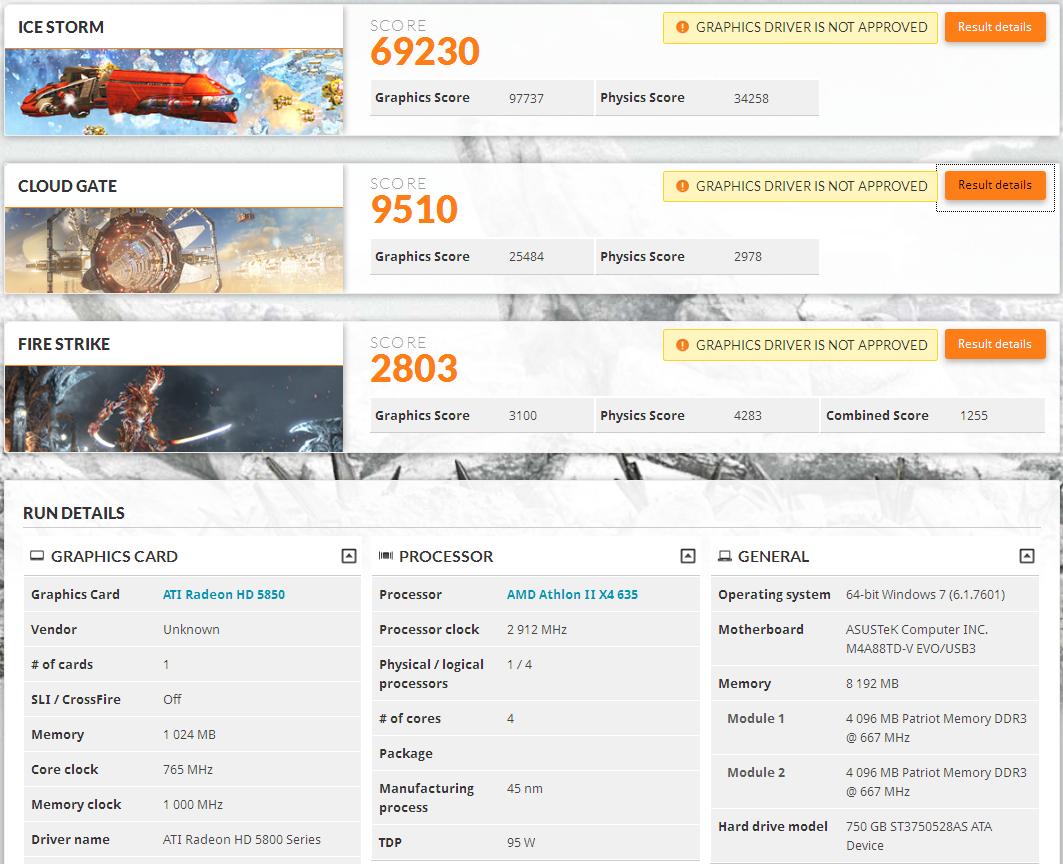
Task: Select graphics memory value 1 024 MB
Action: pos(189,734)
